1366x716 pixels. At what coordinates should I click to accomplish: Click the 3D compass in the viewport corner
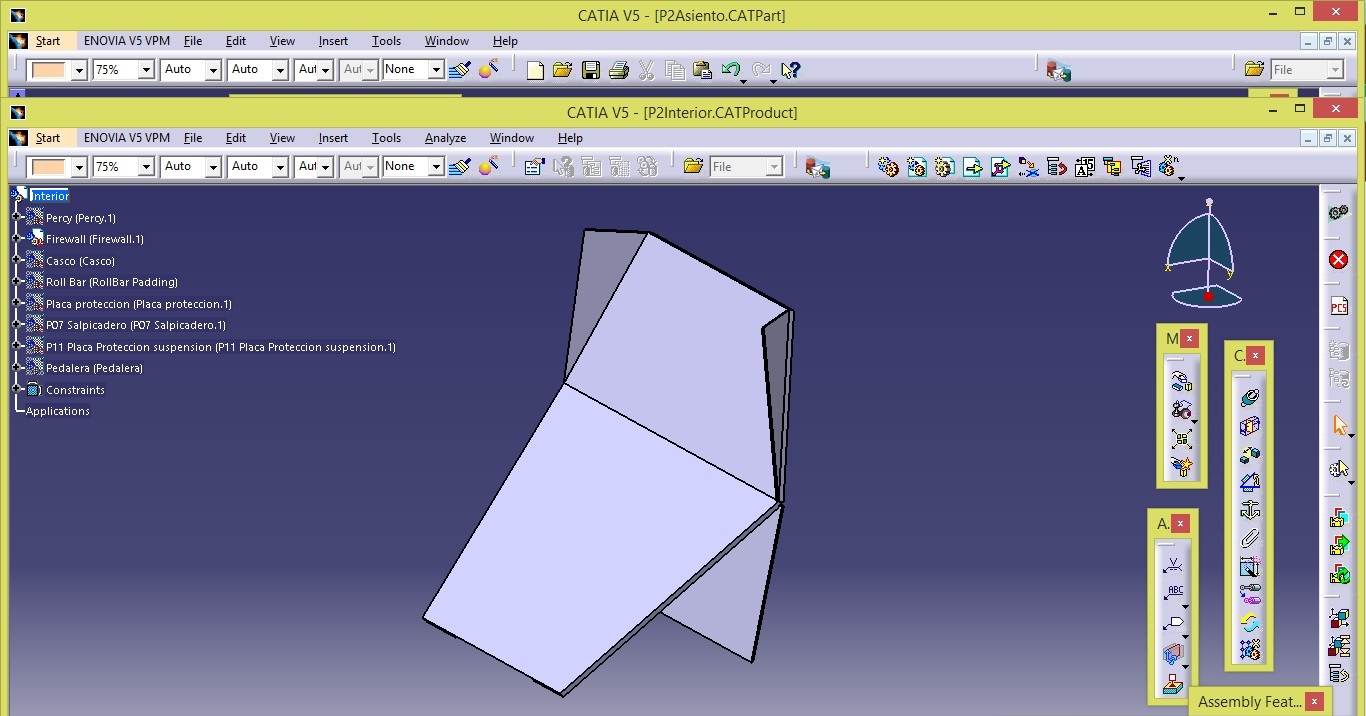pyautogui.click(x=1207, y=255)
